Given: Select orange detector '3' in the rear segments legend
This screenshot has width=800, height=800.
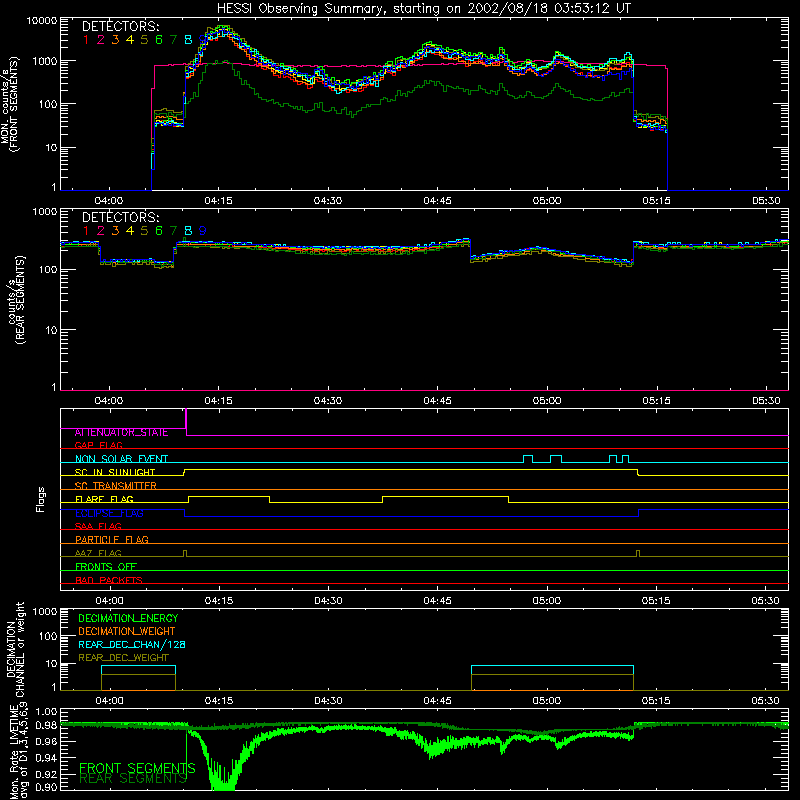Looking at the screenshot, I should (115, 231).
